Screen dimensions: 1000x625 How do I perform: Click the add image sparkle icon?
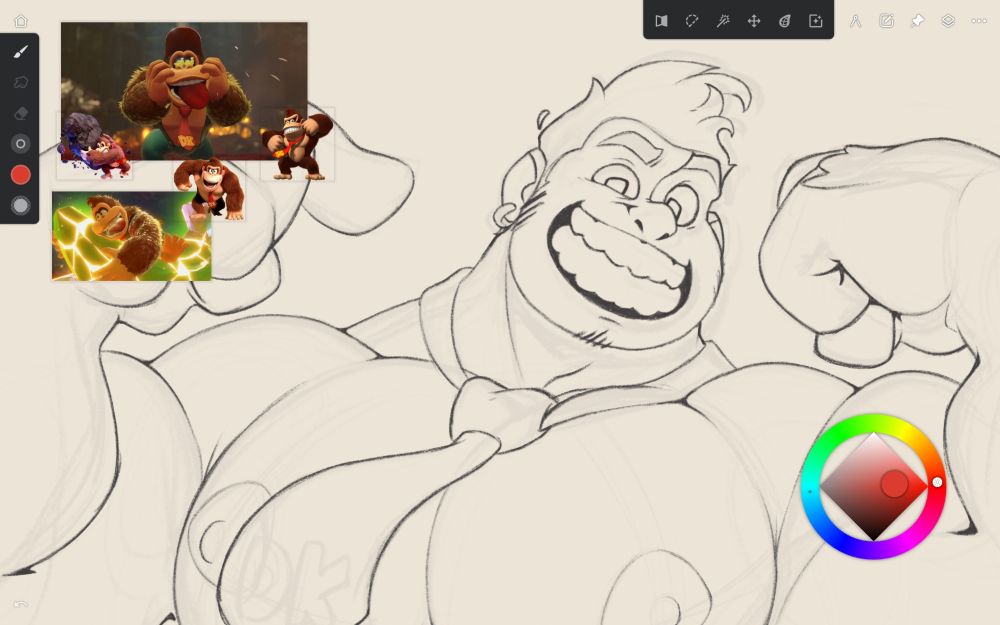816,21
